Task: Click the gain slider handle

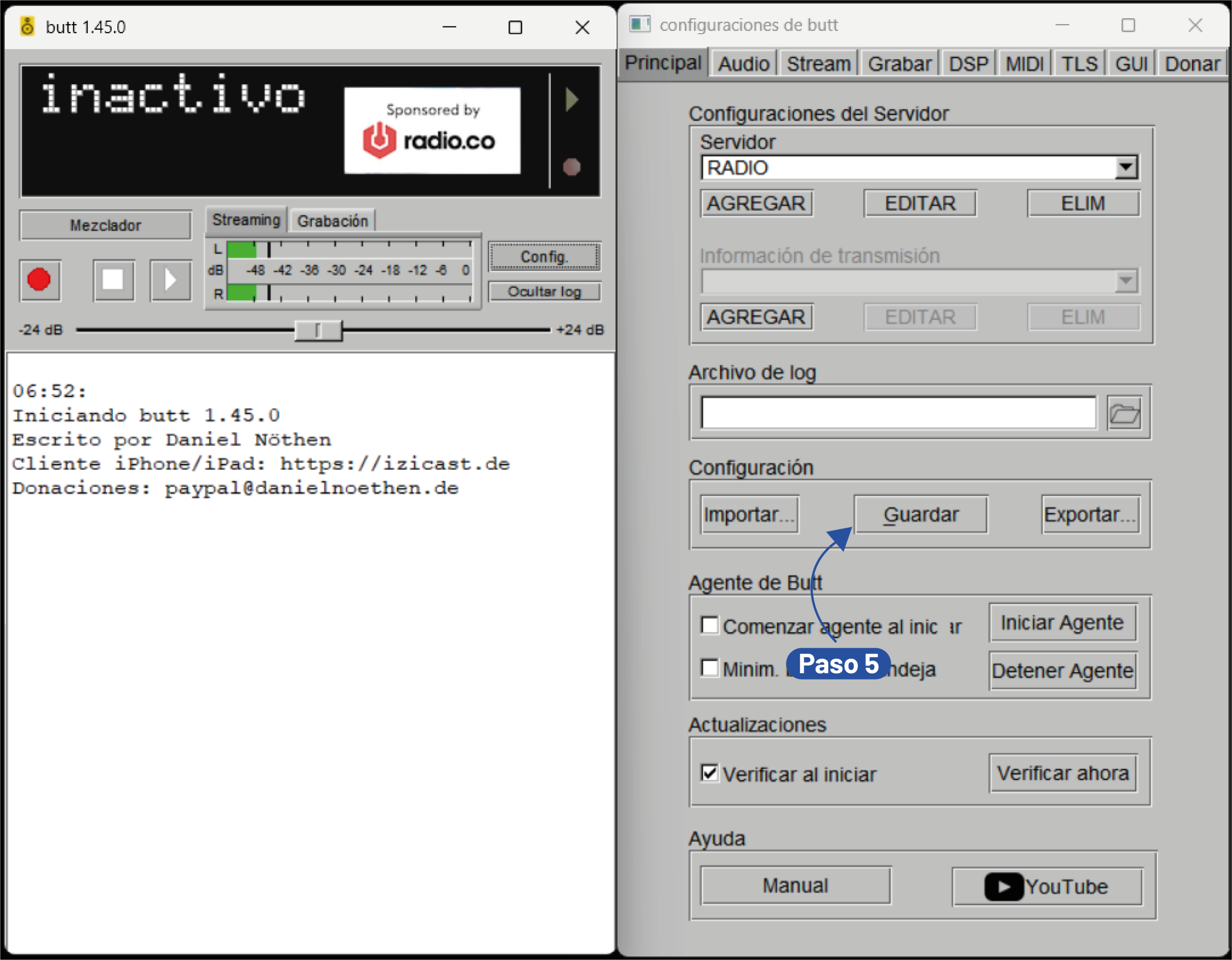Action: click(x=318, y=331)
